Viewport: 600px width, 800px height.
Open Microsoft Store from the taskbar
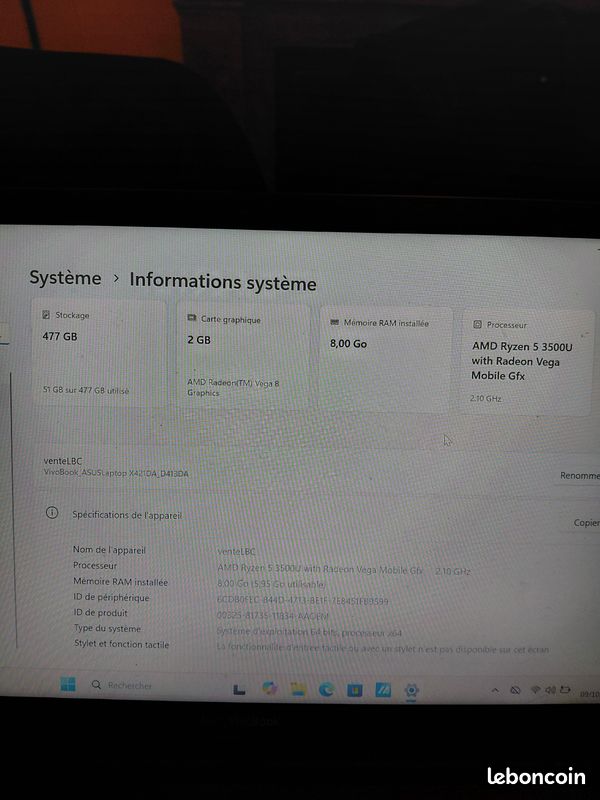click(x=355, y=690)
